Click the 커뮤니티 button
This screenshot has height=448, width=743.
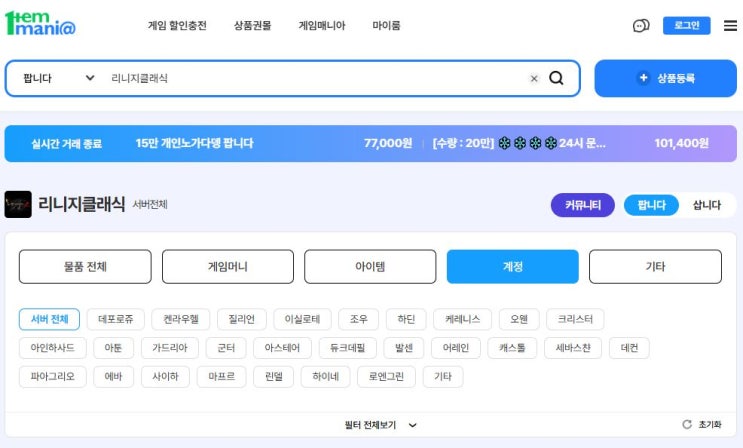(x=582, y=205)
